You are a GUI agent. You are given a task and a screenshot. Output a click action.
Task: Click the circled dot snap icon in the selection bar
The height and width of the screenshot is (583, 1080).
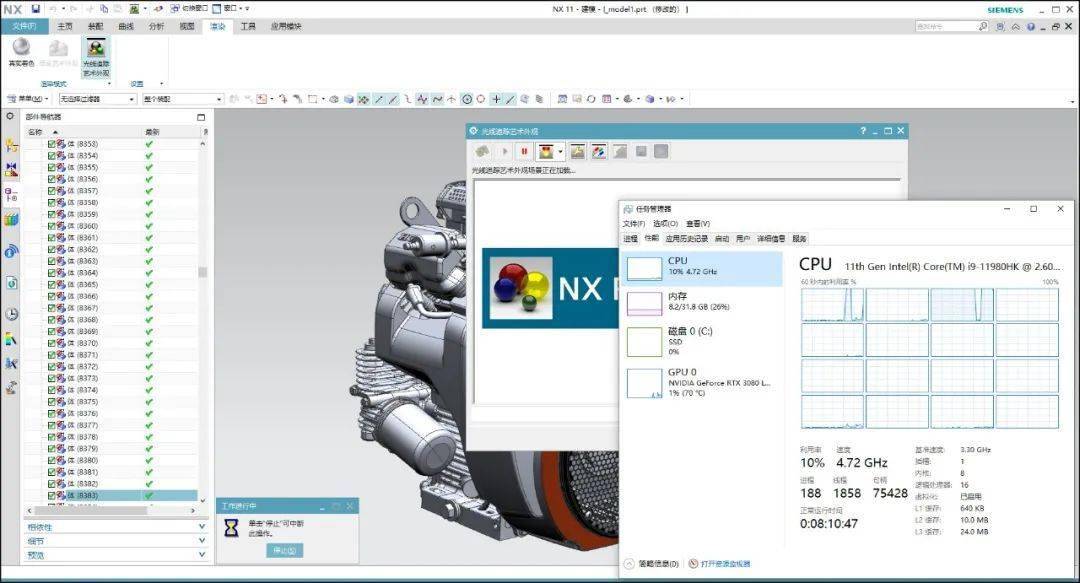(466, 99)
